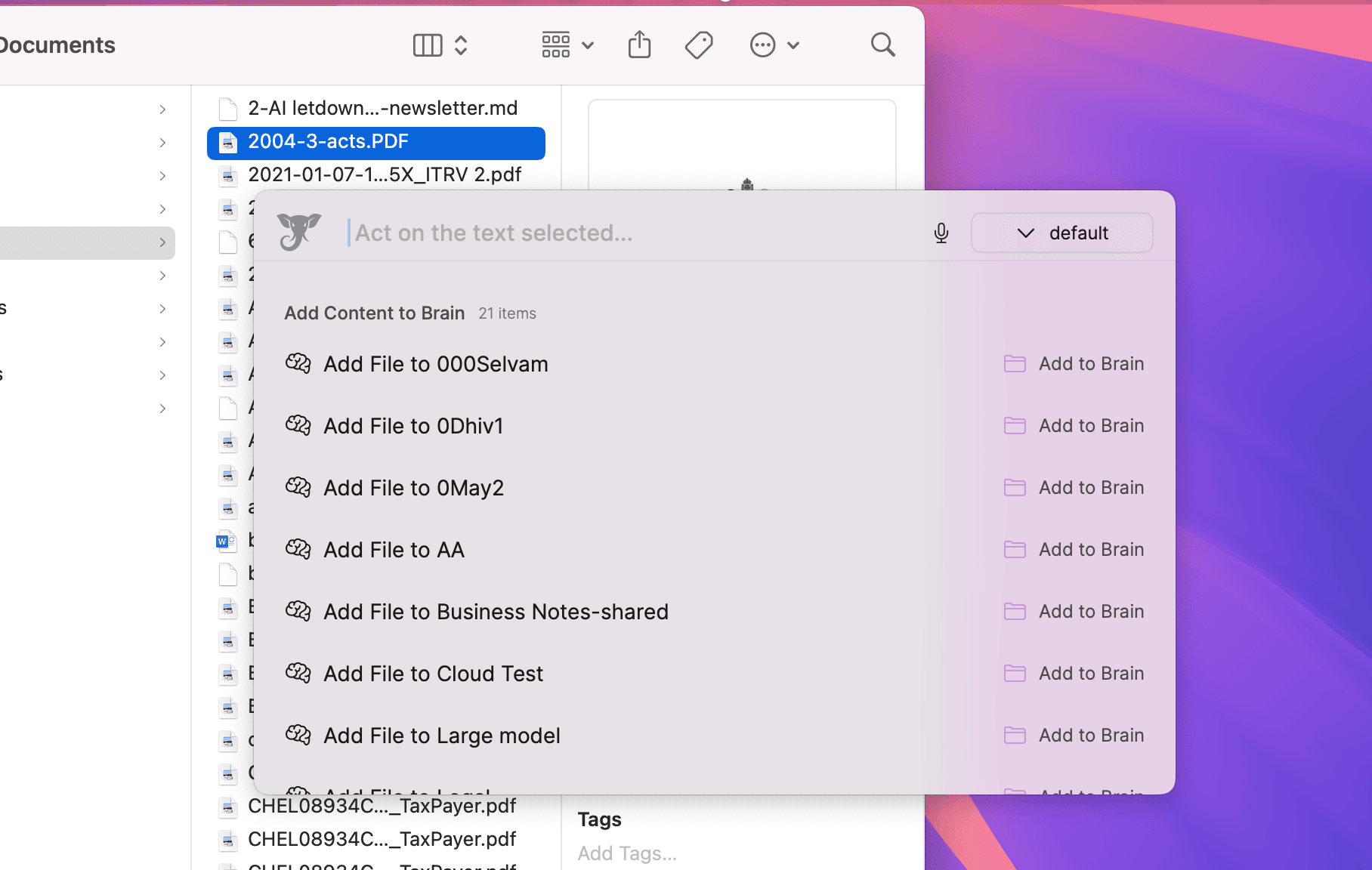Choose 'Add File to Business Notes-shared'
1372x870 pixels.
point(496,612)
